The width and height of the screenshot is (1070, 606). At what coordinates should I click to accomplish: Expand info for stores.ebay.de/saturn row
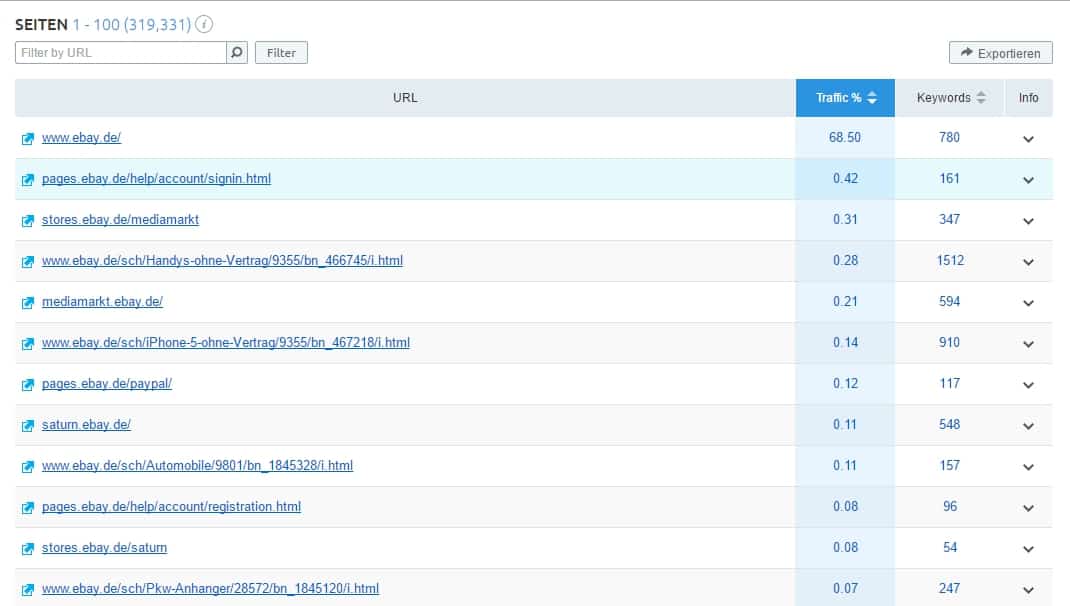pyautogui.click(x=1028, y=548)
